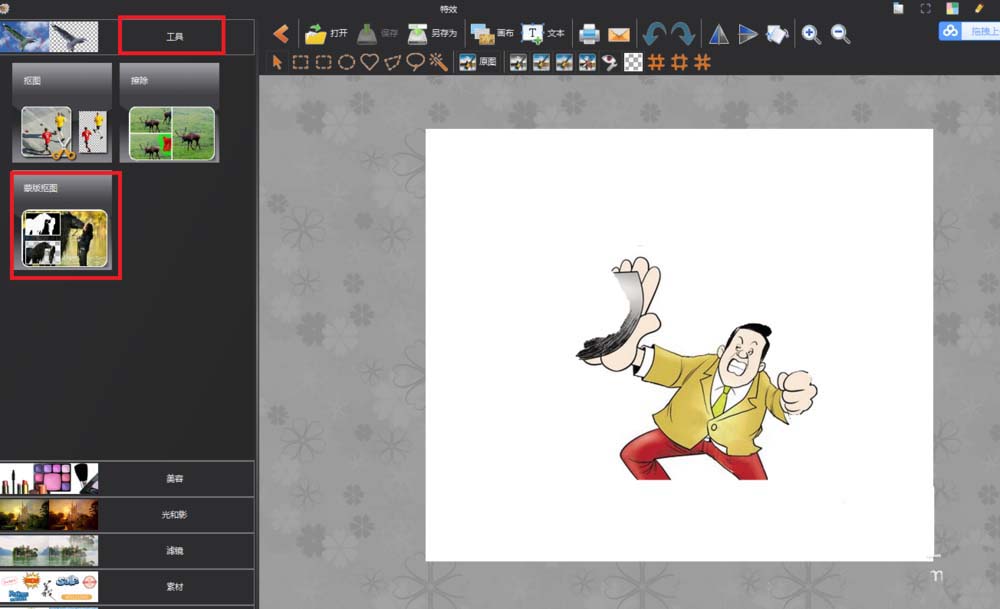Click the rotate image icon

pos(777,34)
